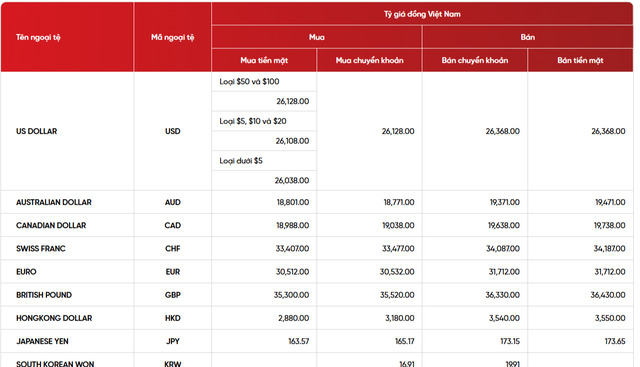Click JPY cash buy rate 163.57
Screen dimensions: 640x367
click(299, 342)
